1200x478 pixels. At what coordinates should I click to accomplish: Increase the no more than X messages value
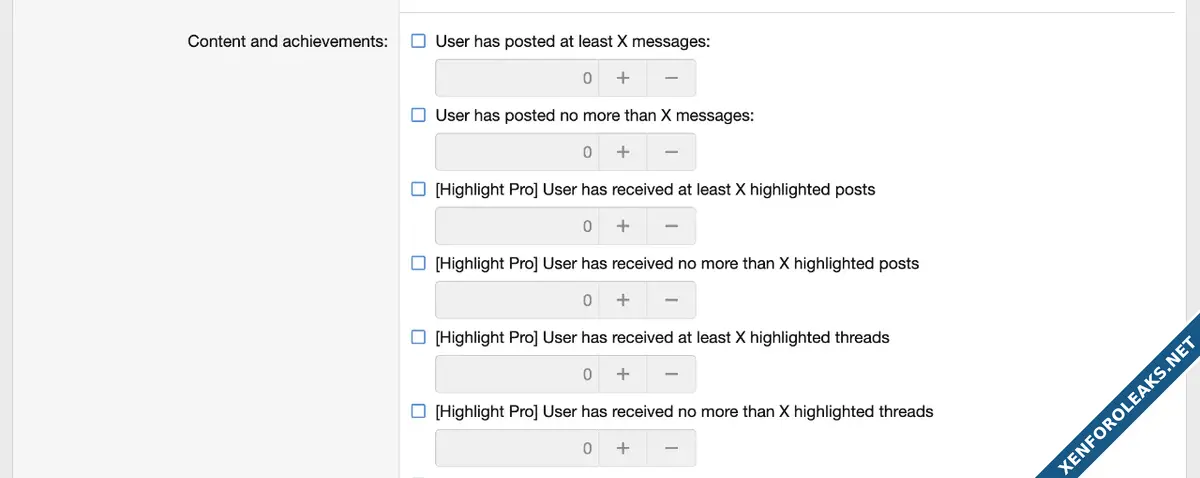622,152
